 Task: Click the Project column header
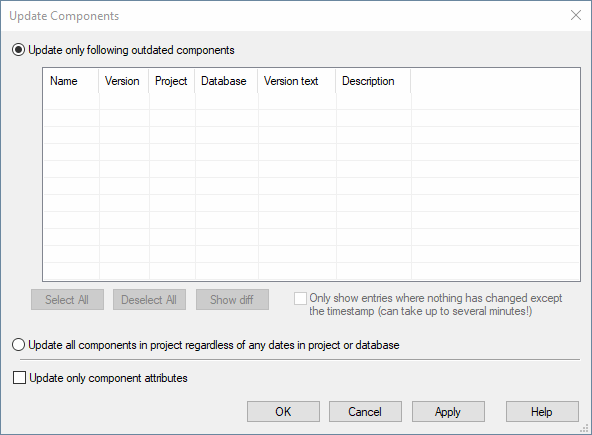(172, 81)
